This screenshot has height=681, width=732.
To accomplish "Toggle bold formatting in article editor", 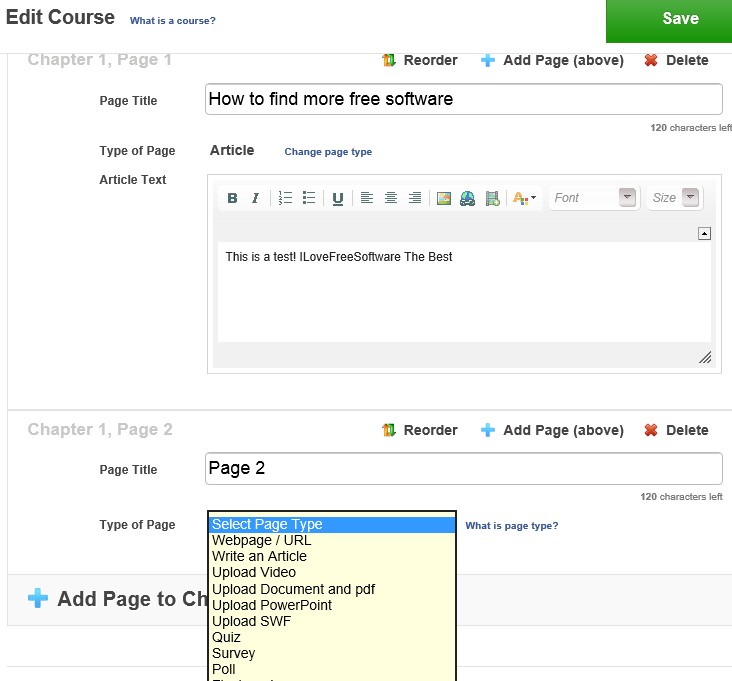I will click(232, 198).
